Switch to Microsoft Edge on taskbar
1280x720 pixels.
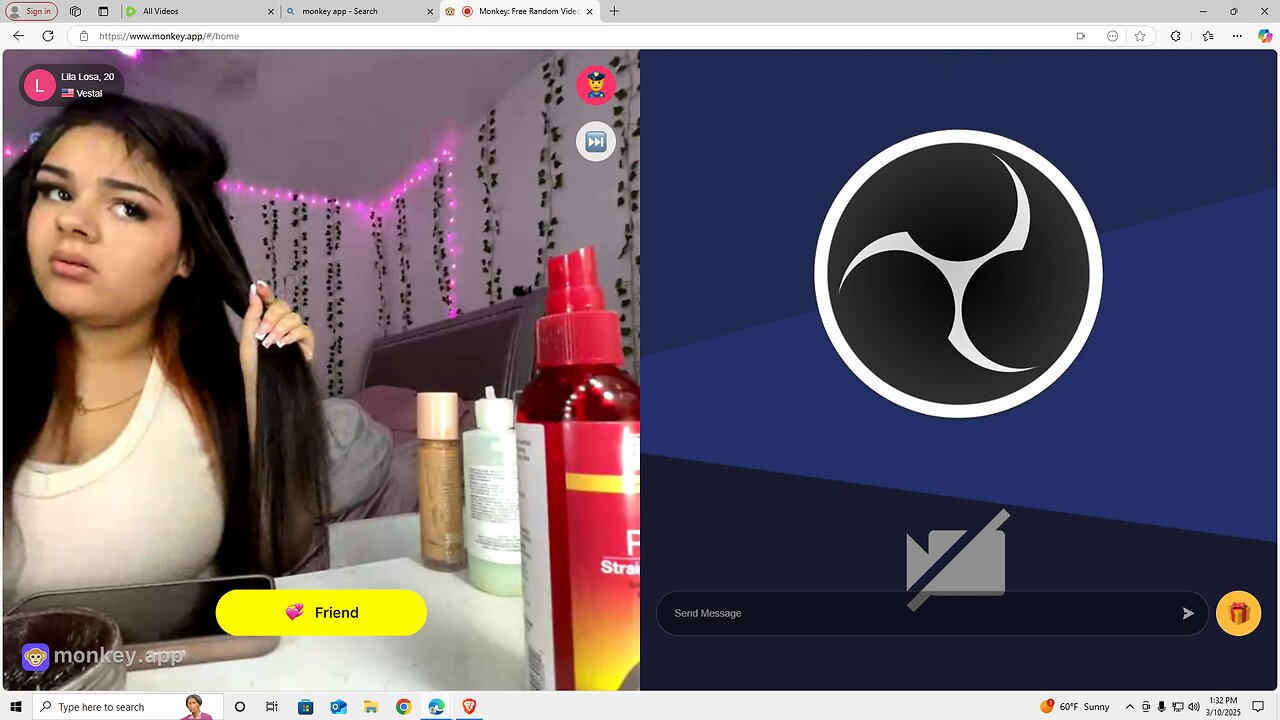pyautogui.click(x=436, y=707)
